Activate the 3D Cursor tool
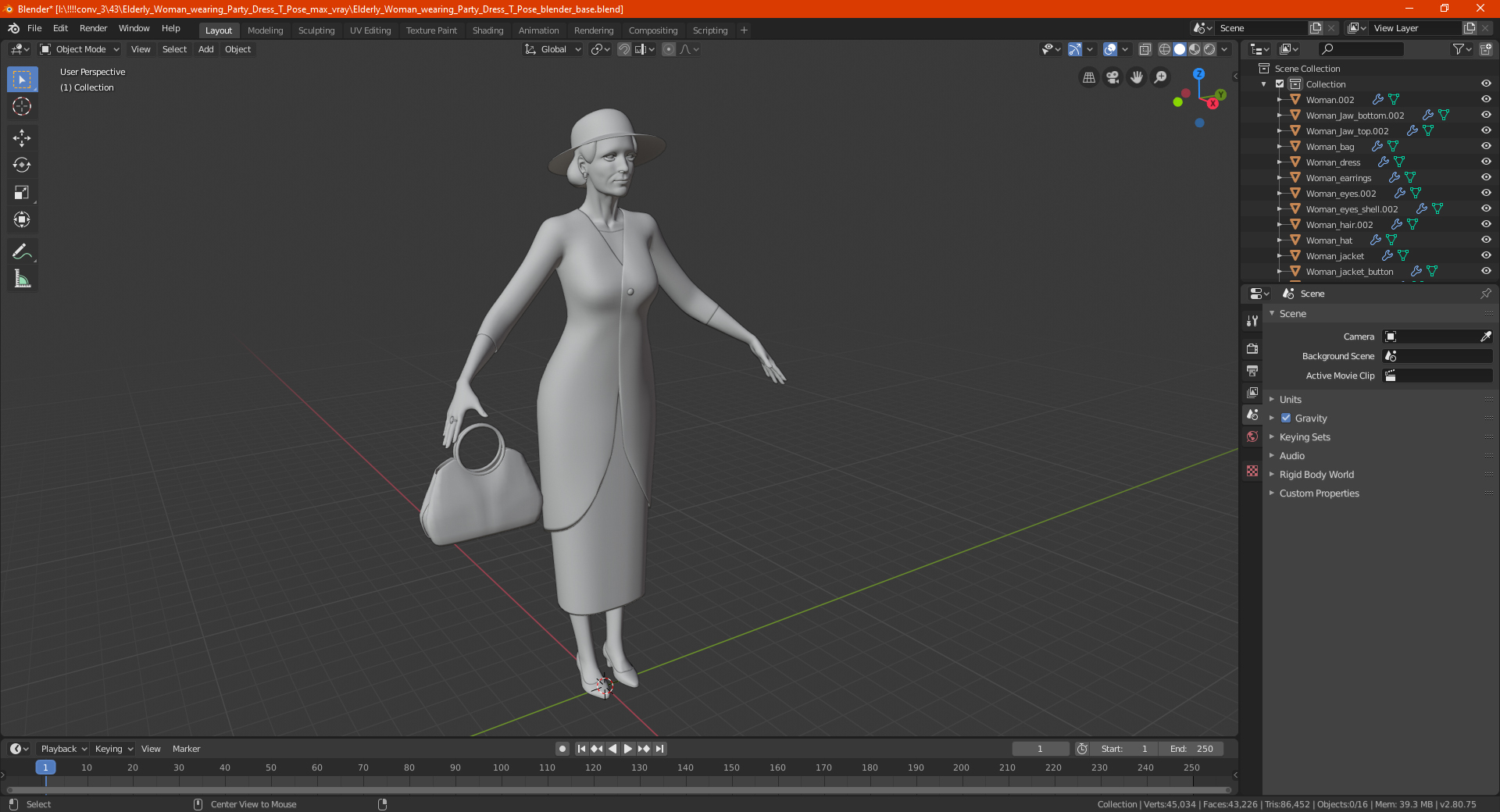This screenshot has height=812, width=1500. (x=22, y=106)
